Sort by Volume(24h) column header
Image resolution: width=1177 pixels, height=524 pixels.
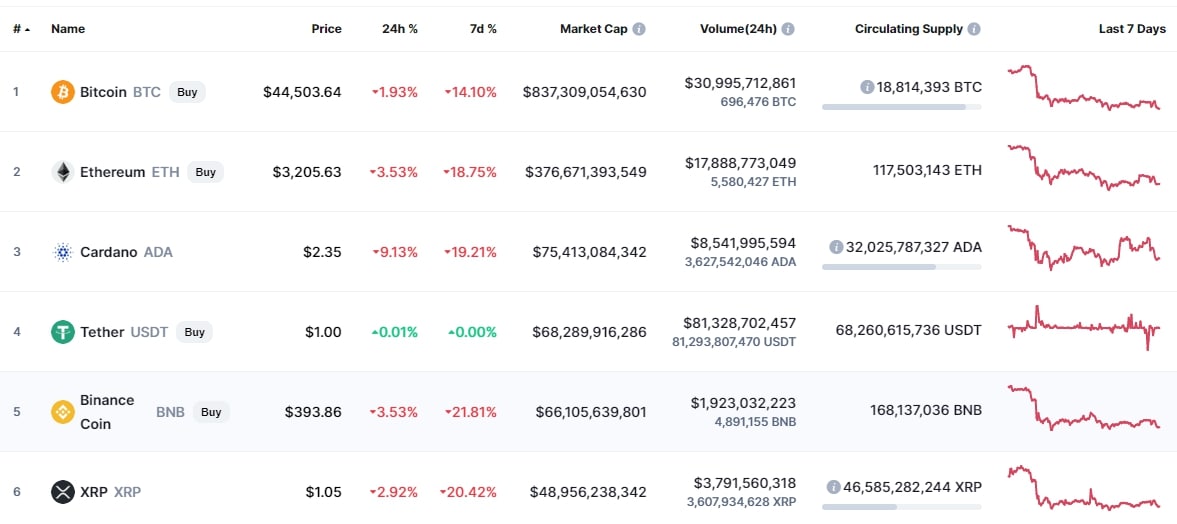coord(739,29)
